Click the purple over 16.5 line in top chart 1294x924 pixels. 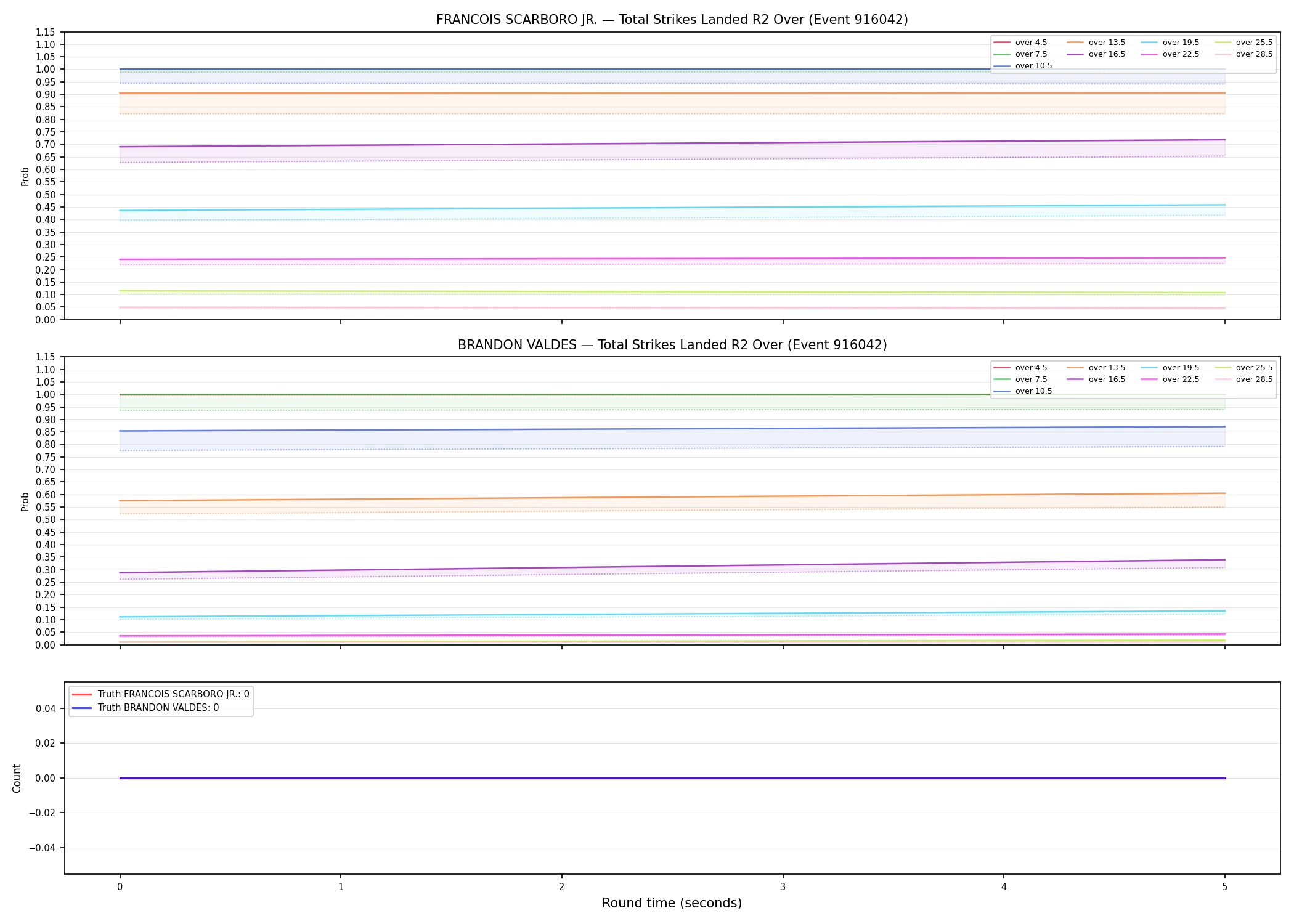point(672,144)
